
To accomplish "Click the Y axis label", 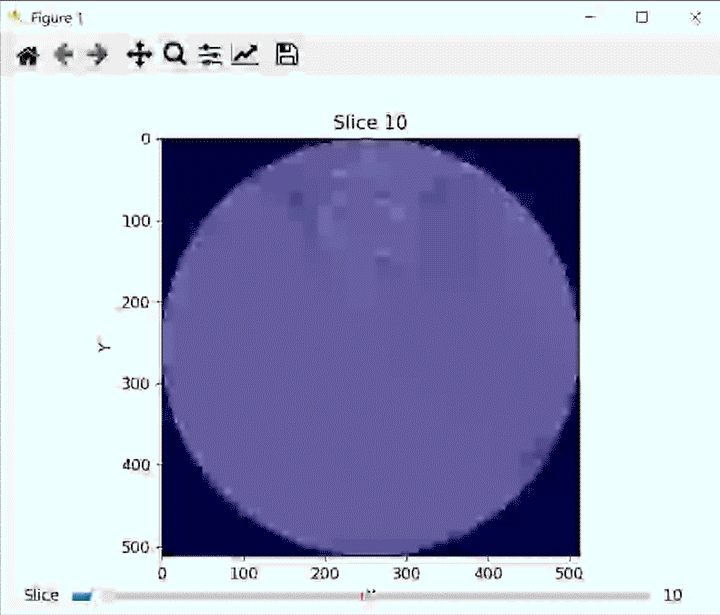I will pyautogui.click(x=104, y=347).
